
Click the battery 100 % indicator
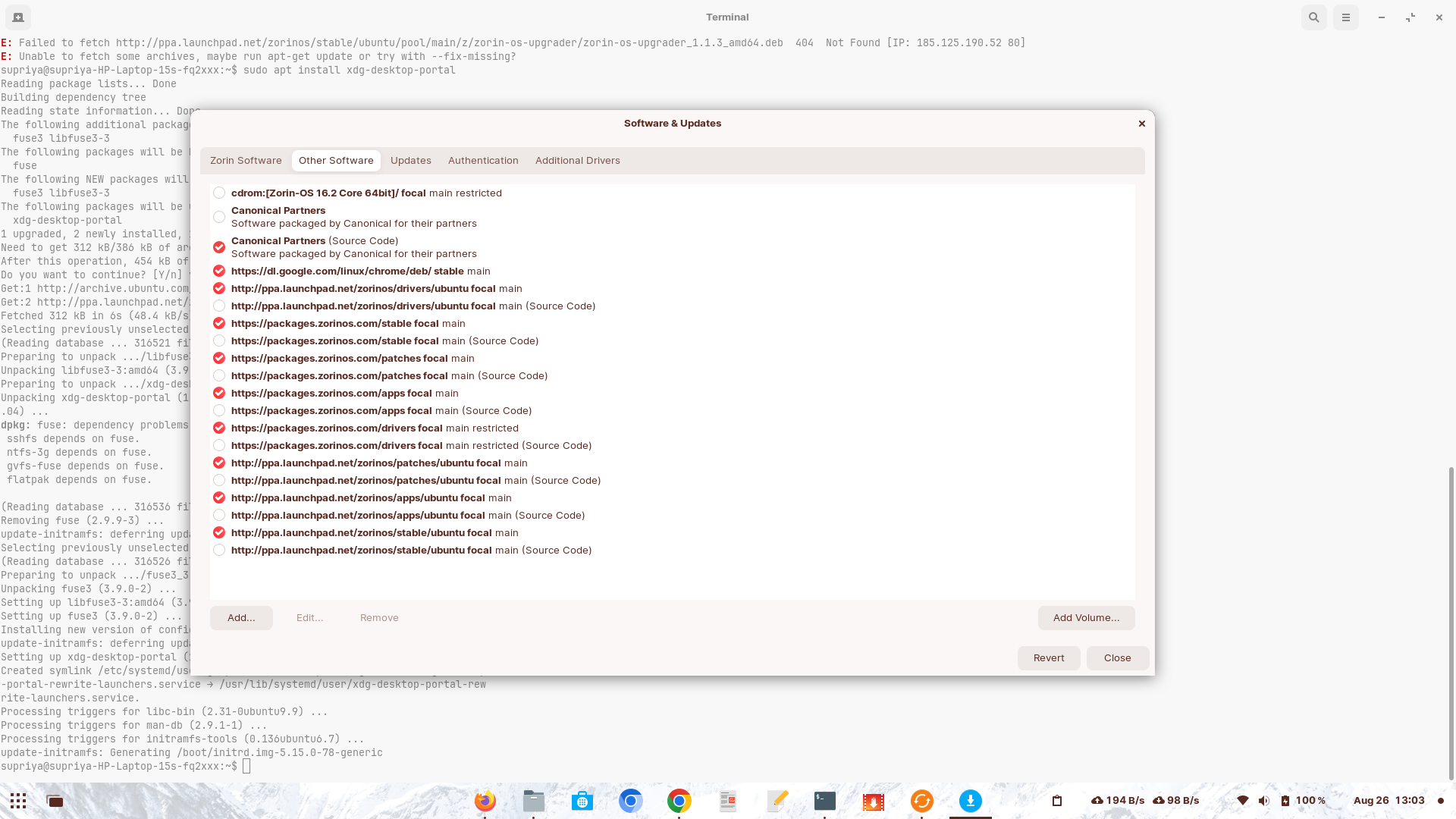[x=1303, y=801]
